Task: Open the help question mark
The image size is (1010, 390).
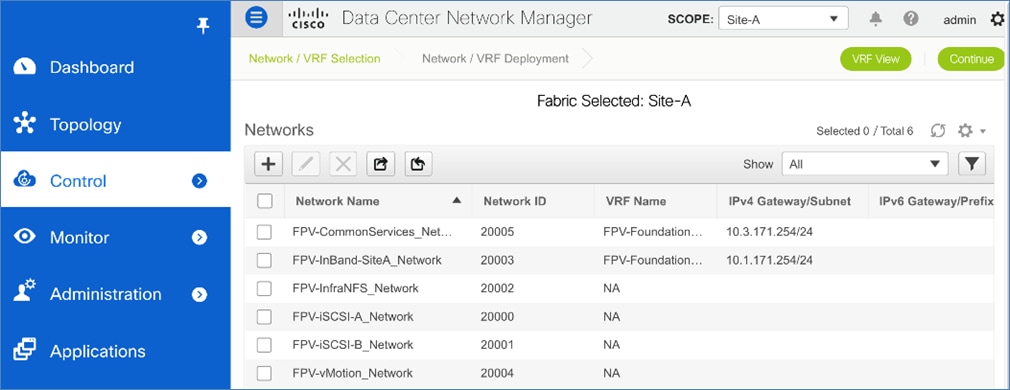Action: click(911, 19)
